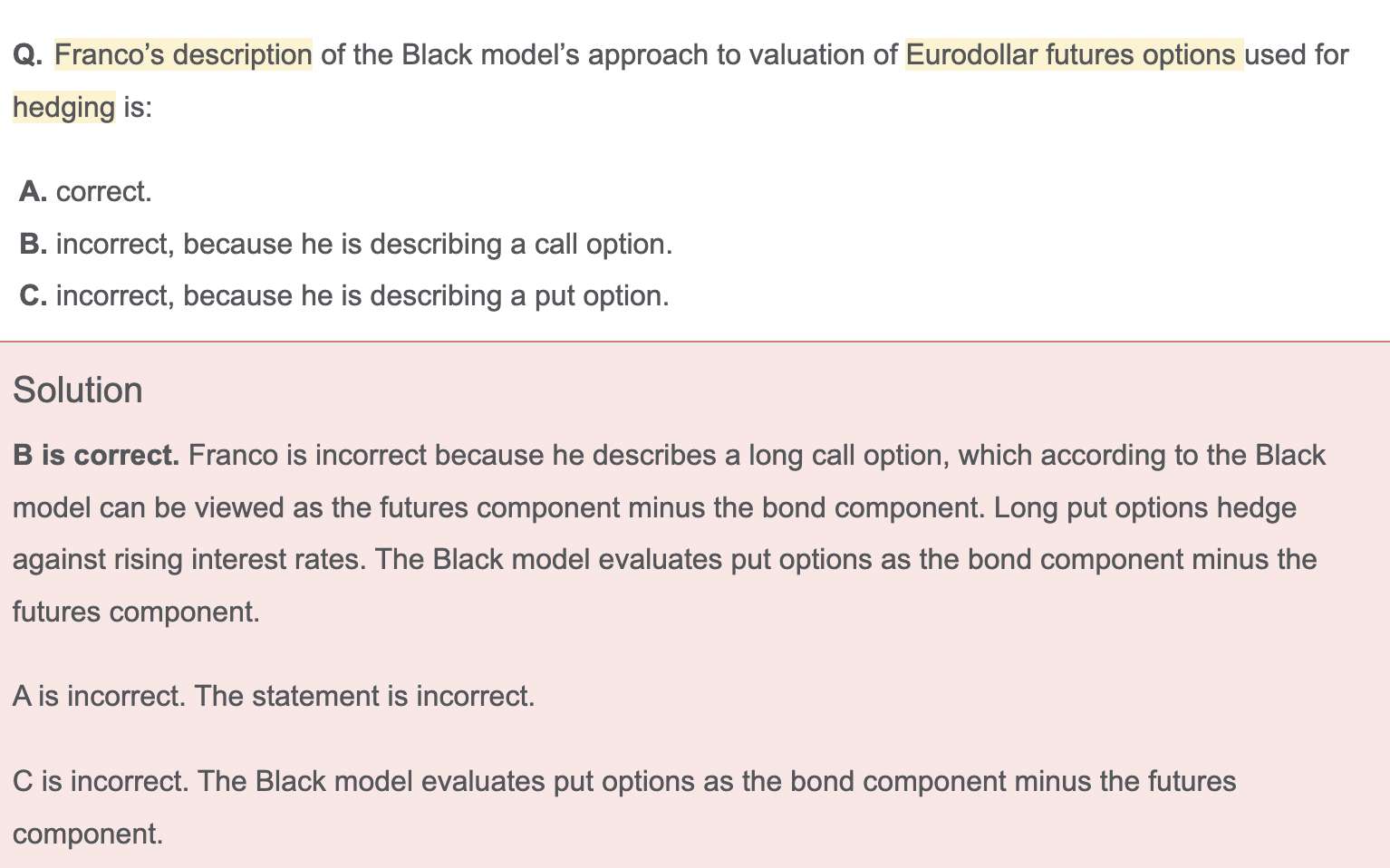
Task: Select answer "incorrect, because he is describing a put option"
Action: [x=362, y=296]
